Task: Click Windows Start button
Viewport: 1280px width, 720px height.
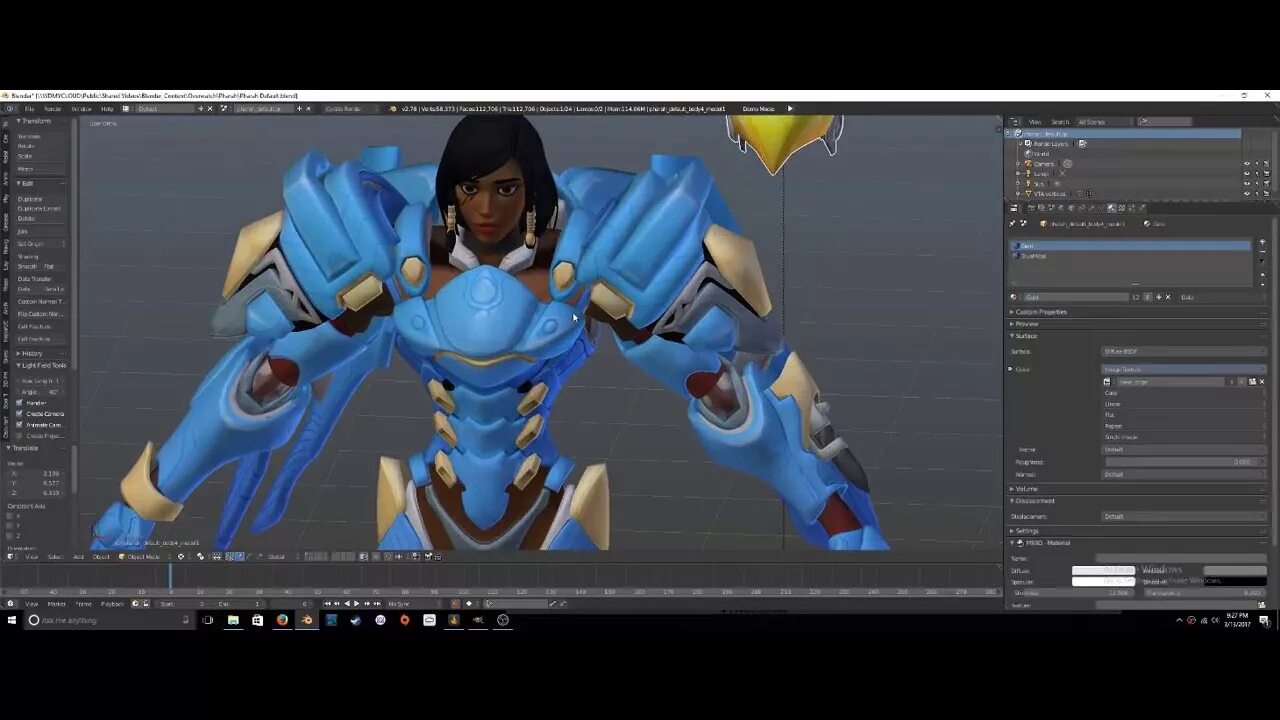Action: tap(12, 620)
